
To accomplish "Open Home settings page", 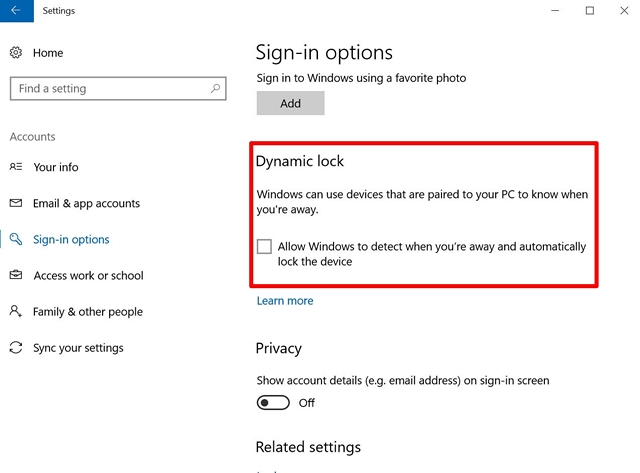I will click(x=48, y=53).
